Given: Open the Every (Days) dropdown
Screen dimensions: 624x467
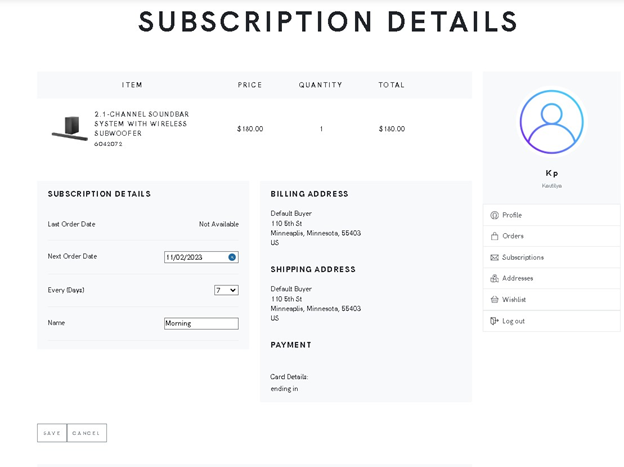Looking at the screenshot, I should pos(226,290).
